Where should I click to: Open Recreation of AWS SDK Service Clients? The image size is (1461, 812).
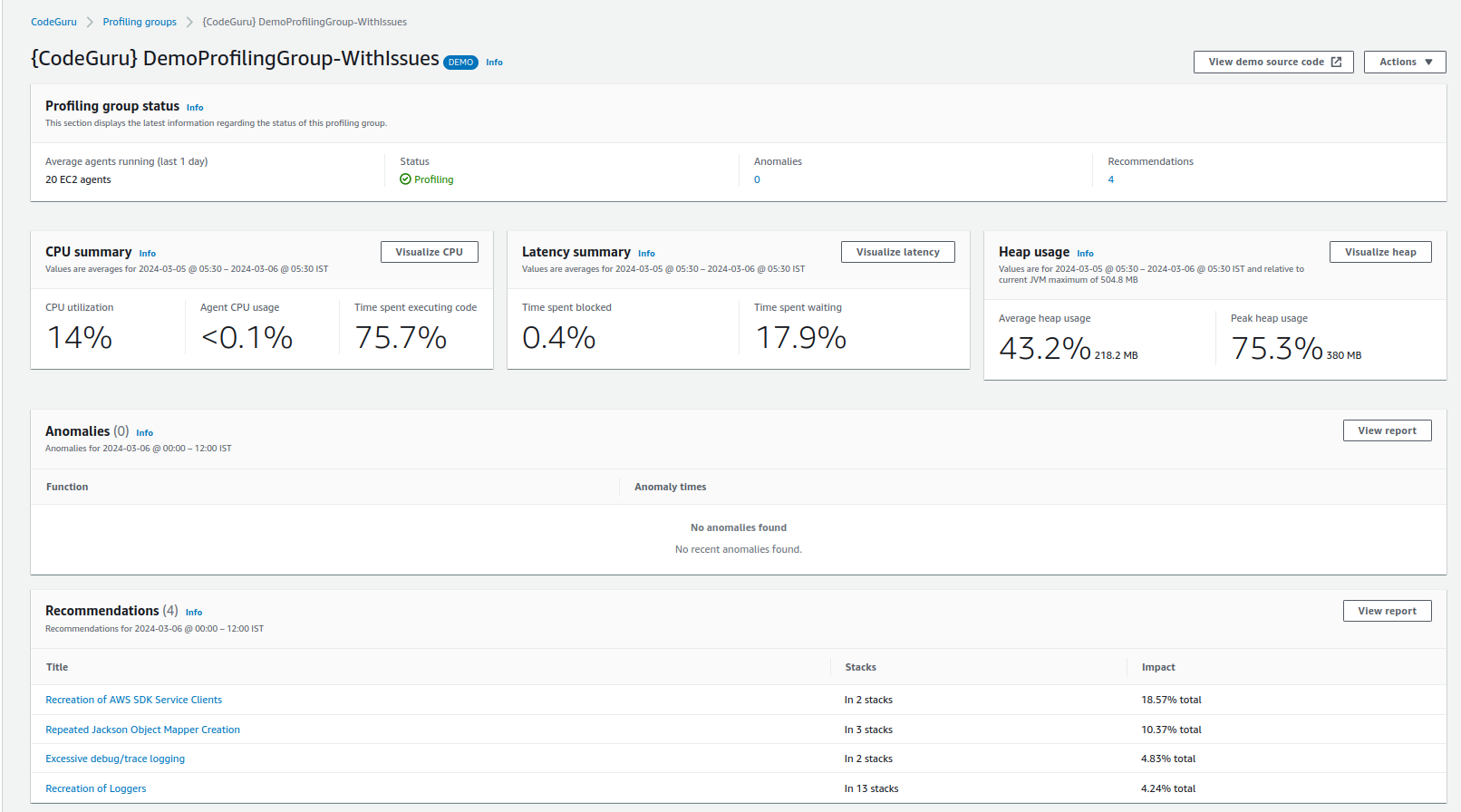tap(134, 700)
